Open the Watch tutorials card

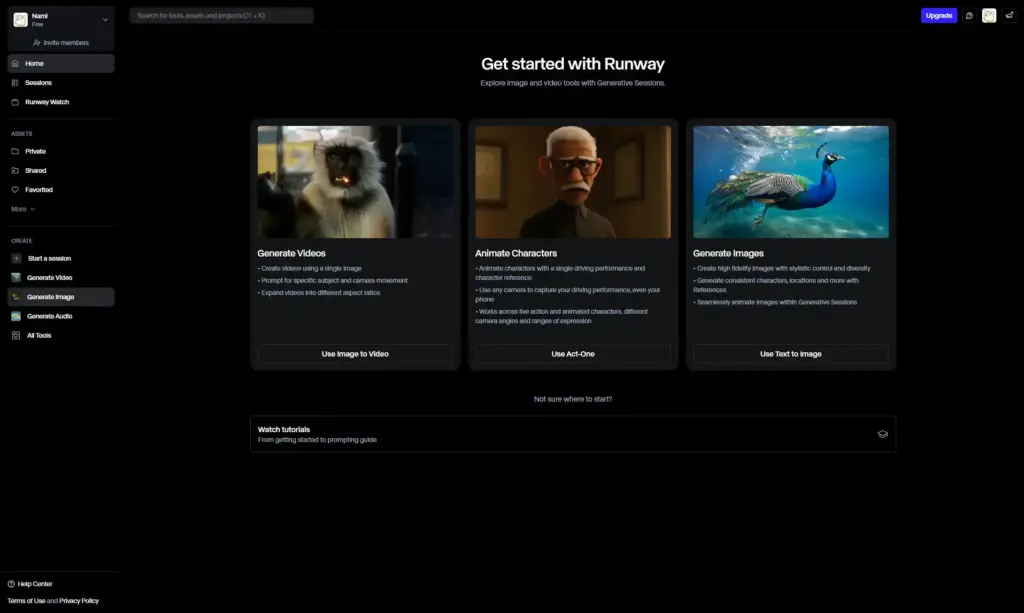[x=573, y=434]
